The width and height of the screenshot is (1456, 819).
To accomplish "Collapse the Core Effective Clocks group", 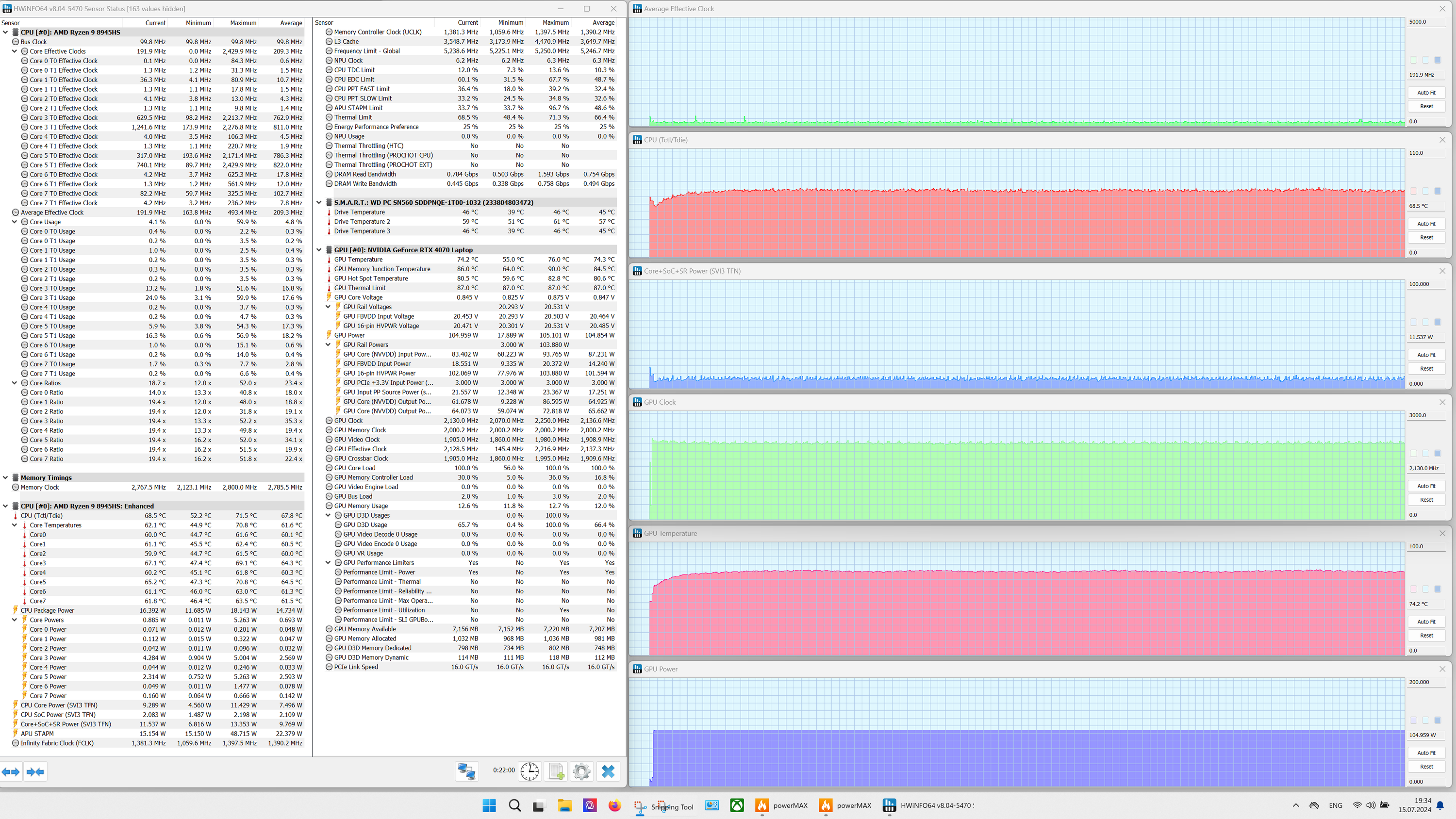I will coord(15,51).
